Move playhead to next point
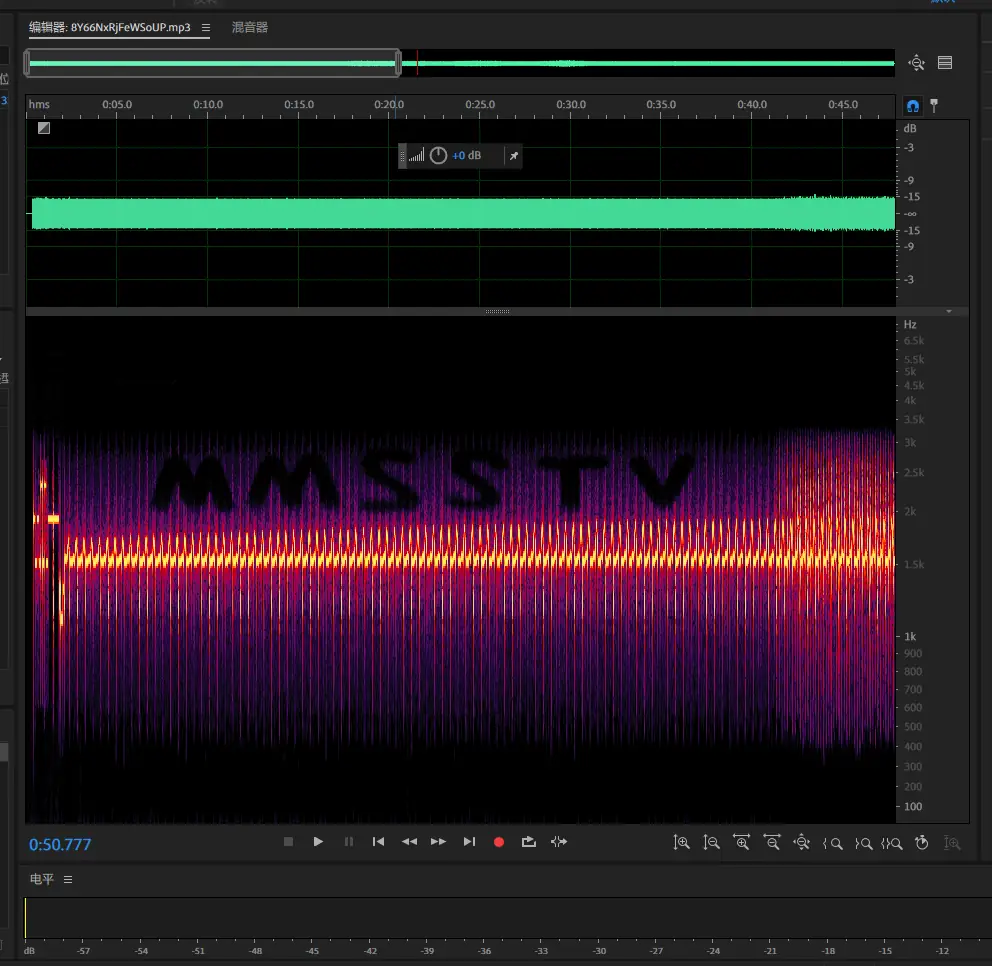Image resolution: width=992 pixels, height=966 pixels. tap(469, 841)
